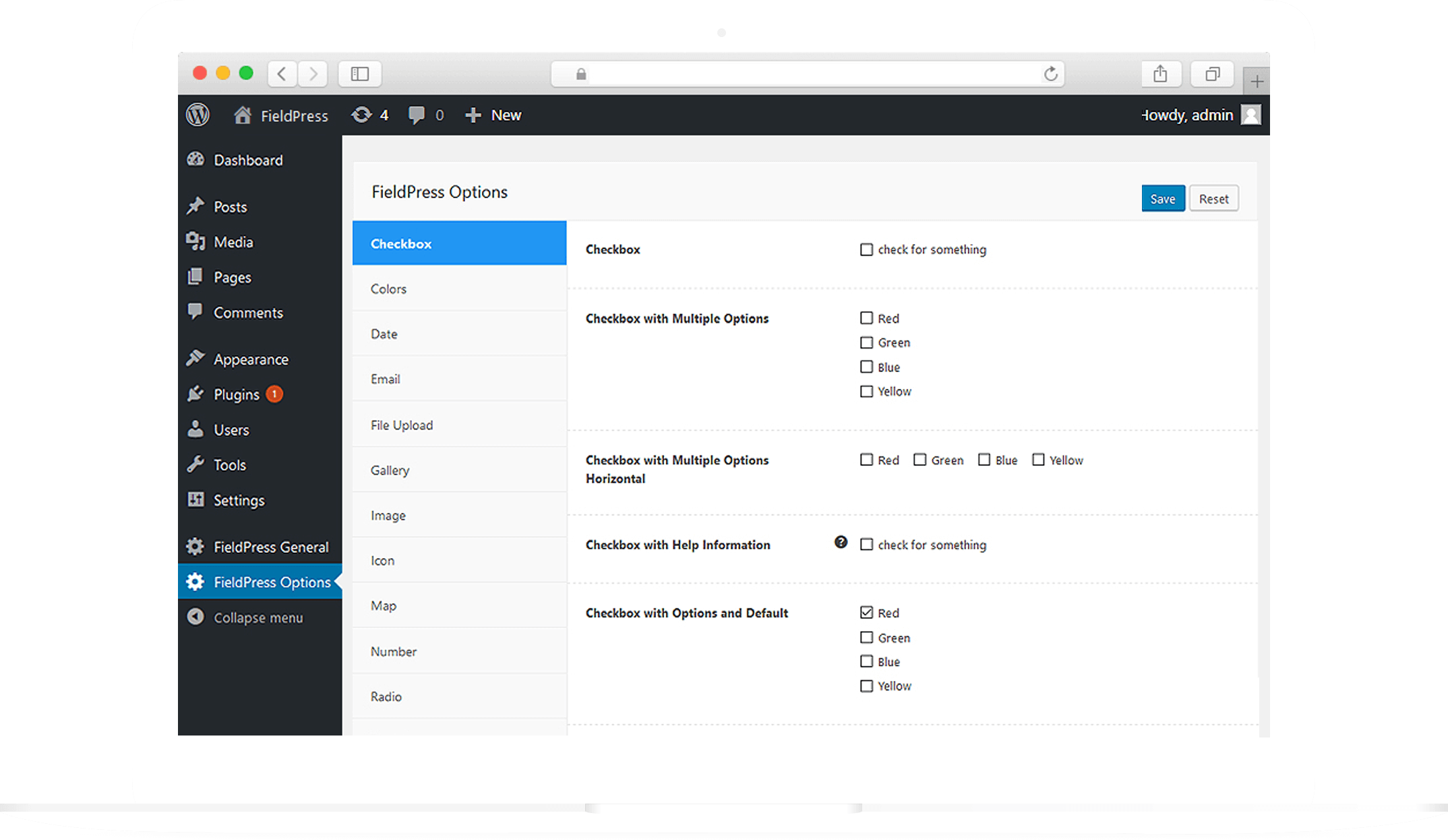Open the FieldPress home icon
The image size is (1448, 840).
point(243,115)
